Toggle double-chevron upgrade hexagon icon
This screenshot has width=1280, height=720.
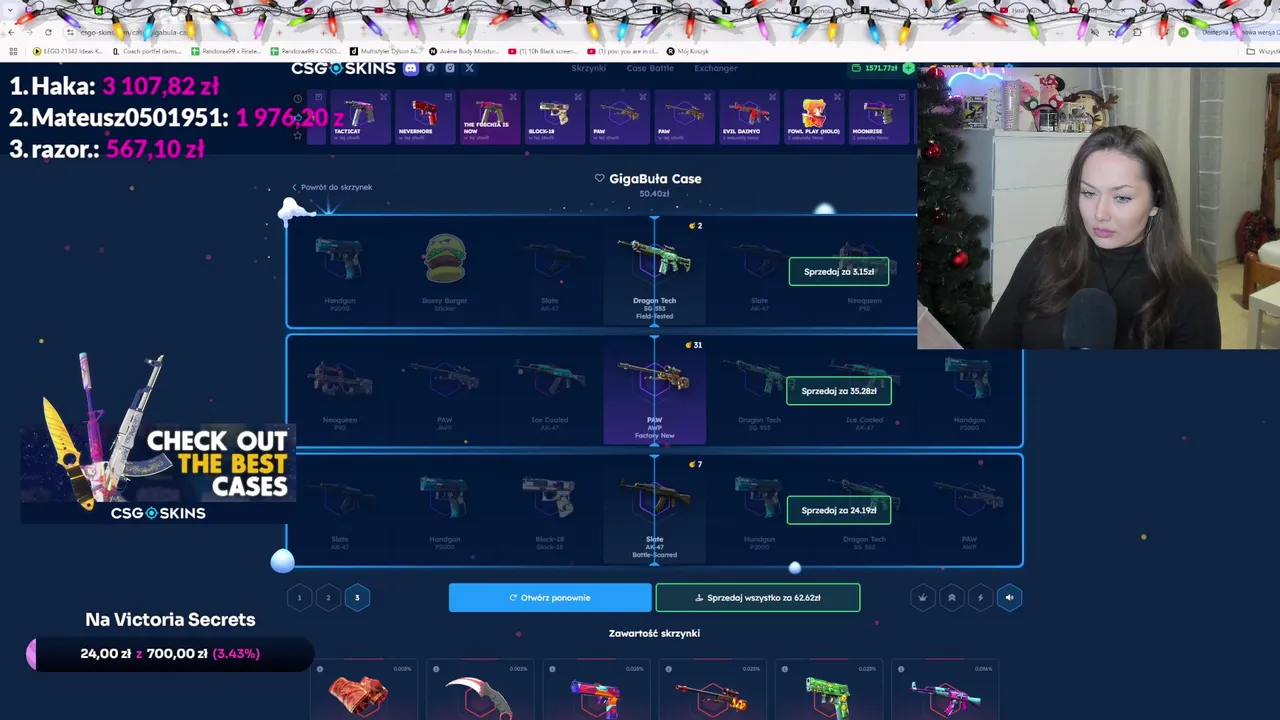point(951,598)
